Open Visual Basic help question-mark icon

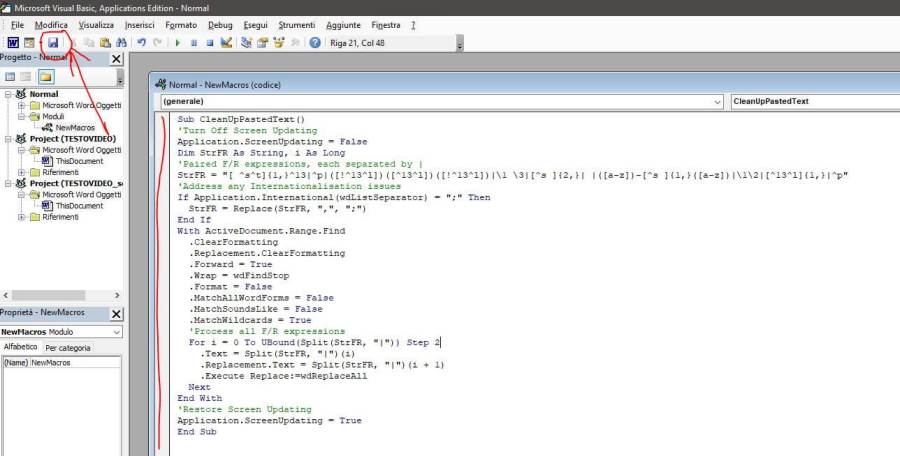pyautogui.click(x=315, y=43)
